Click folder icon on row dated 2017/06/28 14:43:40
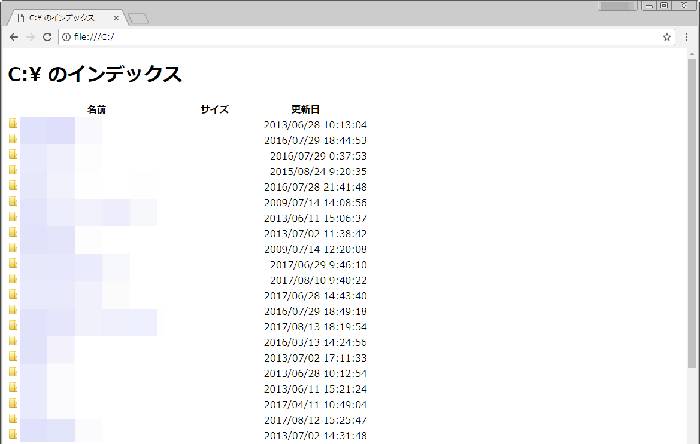700x444 pixels. pyautogui.click(x=13, y=295)
